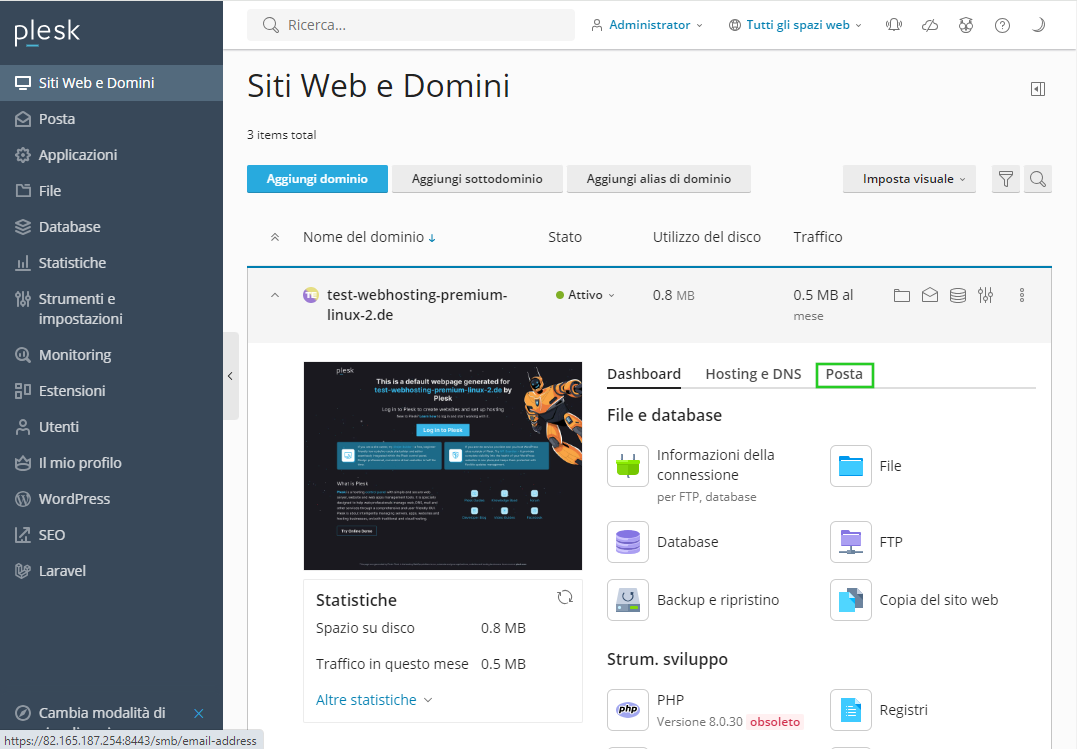Image resolution: width=1077 pixels, height=749 pixels.
Task: Click the cloud status icon
Action: (x=930, y=25)
